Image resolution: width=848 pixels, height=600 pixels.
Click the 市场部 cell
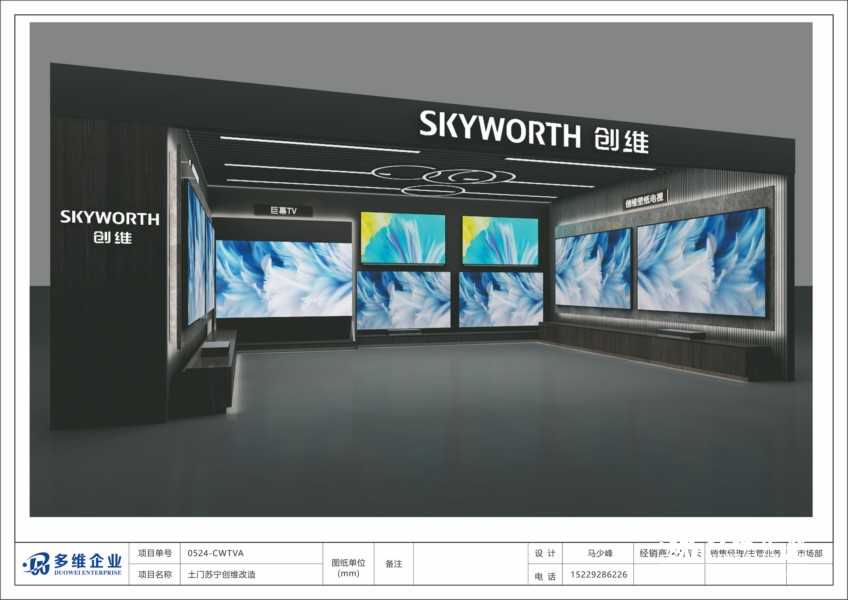coord(810,553)
